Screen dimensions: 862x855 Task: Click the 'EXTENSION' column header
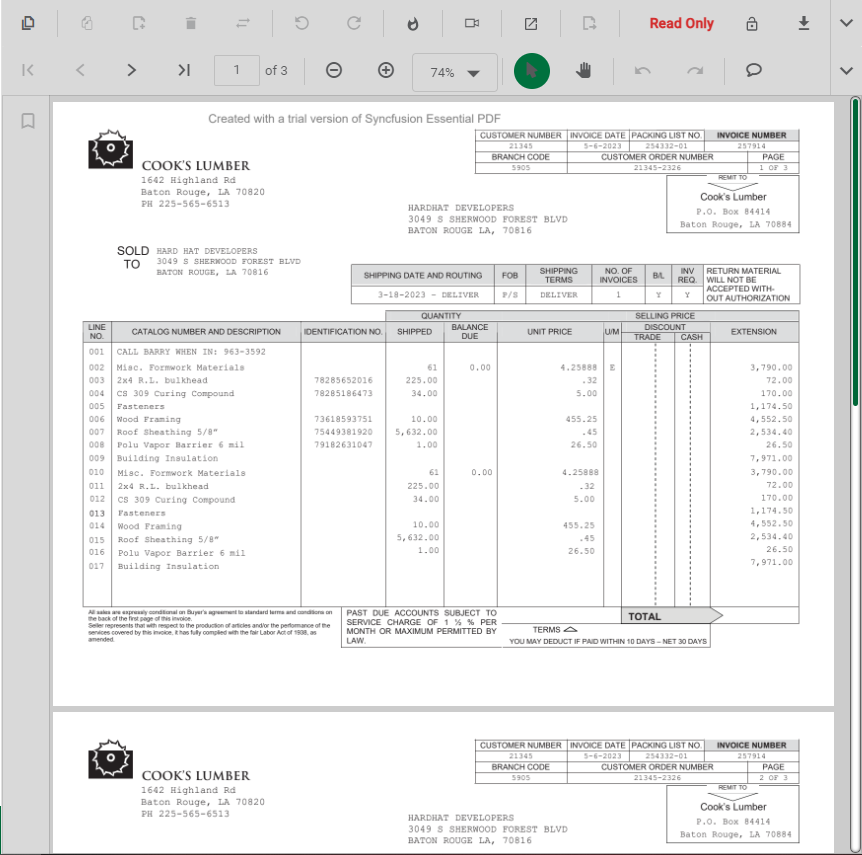[754, 332]
